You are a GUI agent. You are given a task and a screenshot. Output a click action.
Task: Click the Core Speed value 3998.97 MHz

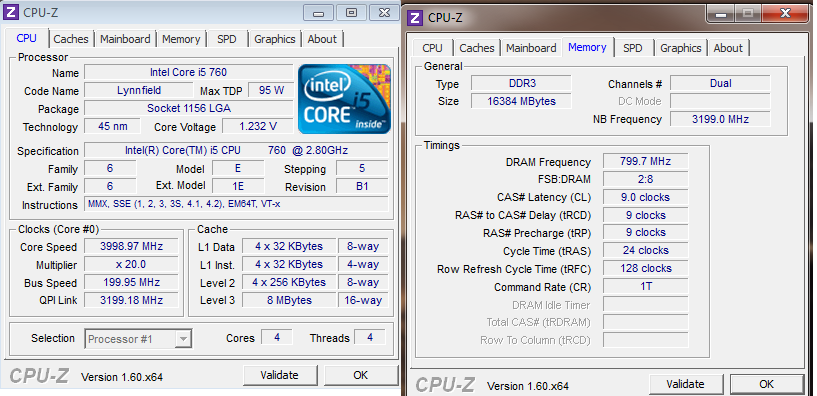(x=131, y=246)
